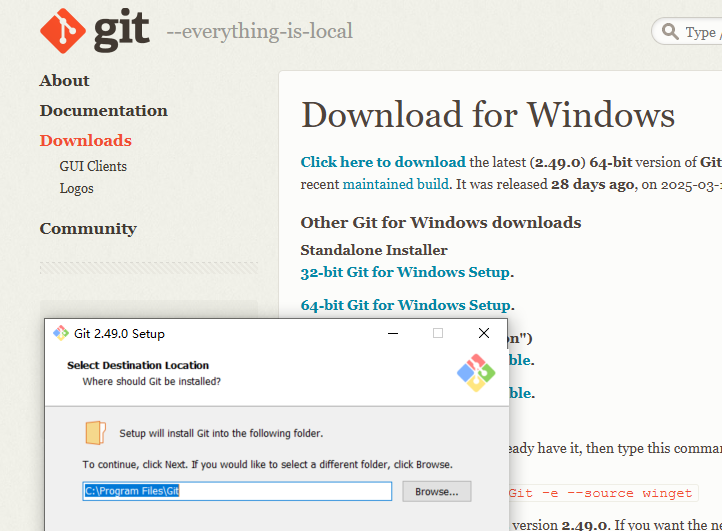Click the colorful Git logo in installer header

click(476, 373)
